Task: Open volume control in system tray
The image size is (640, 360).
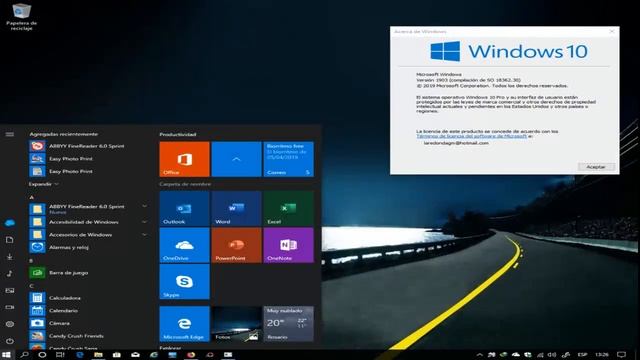Action: click(x=552, y=355)
